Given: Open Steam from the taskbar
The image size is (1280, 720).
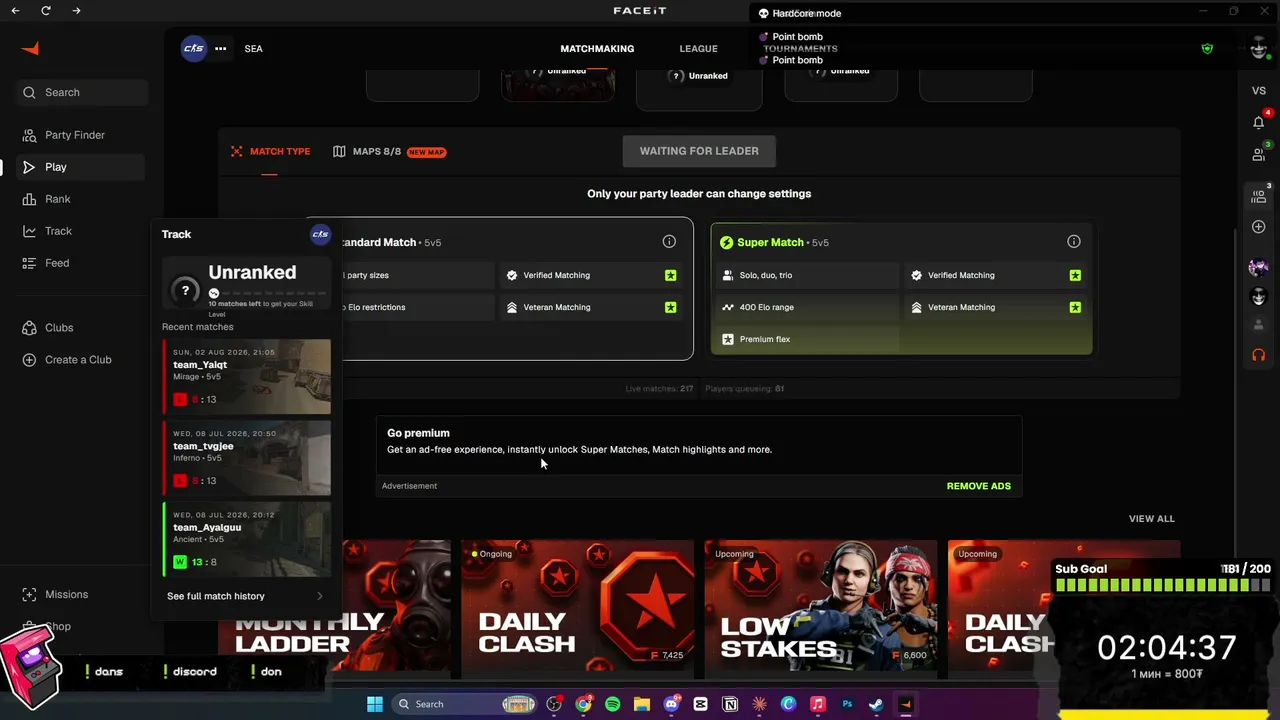Looking at the screenshot, I should (876, 704).
